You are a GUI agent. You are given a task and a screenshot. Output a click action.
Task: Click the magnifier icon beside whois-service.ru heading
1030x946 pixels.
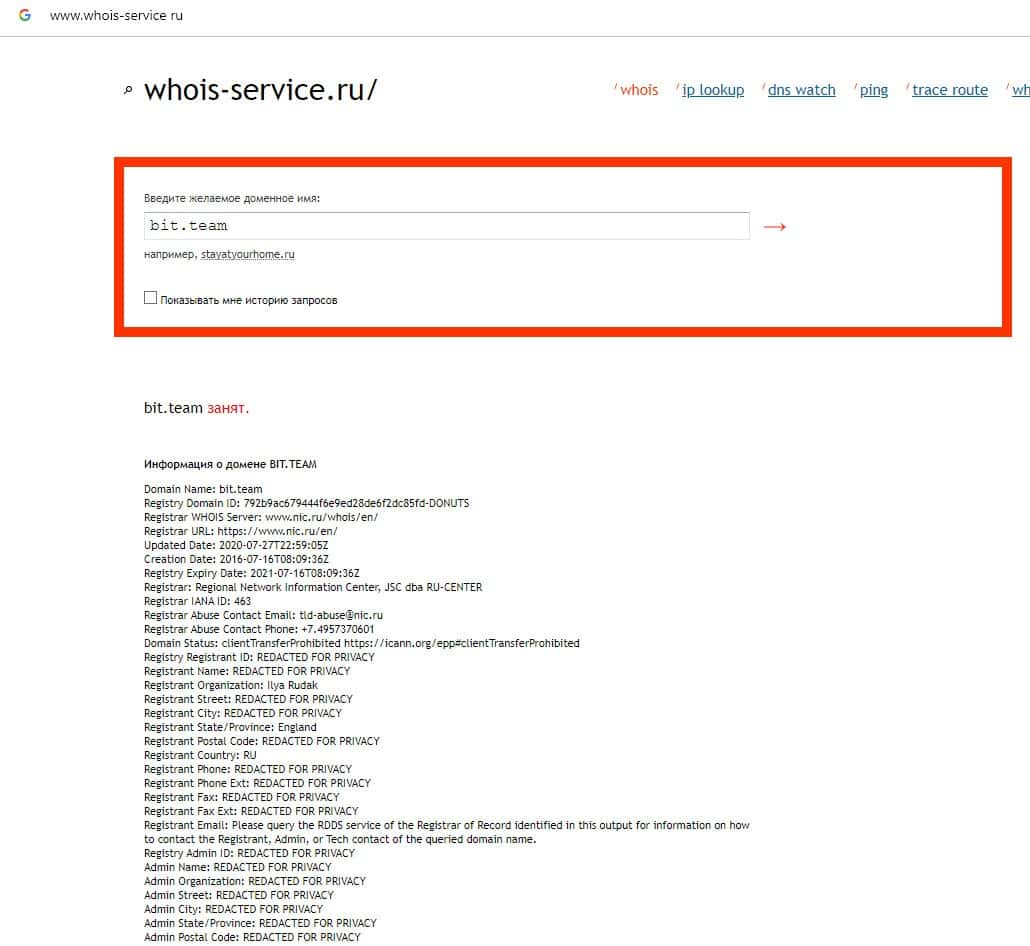[x=128, y=90]
